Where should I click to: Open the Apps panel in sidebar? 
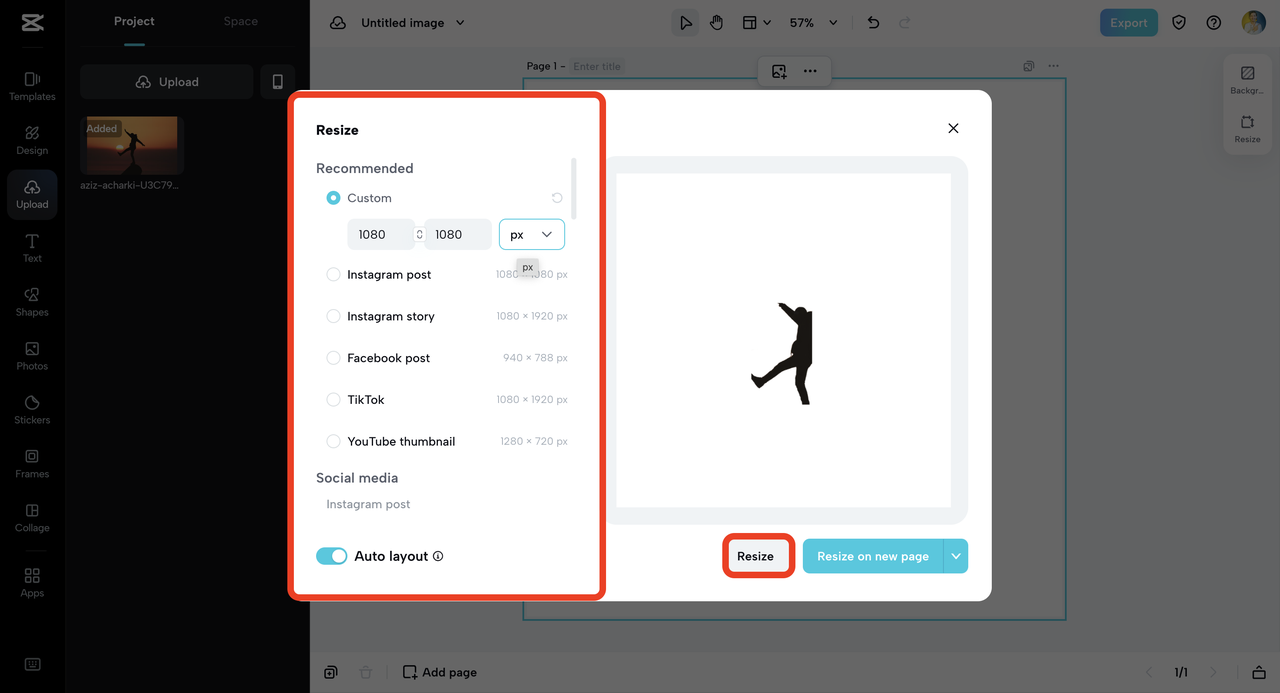point(32,582)
